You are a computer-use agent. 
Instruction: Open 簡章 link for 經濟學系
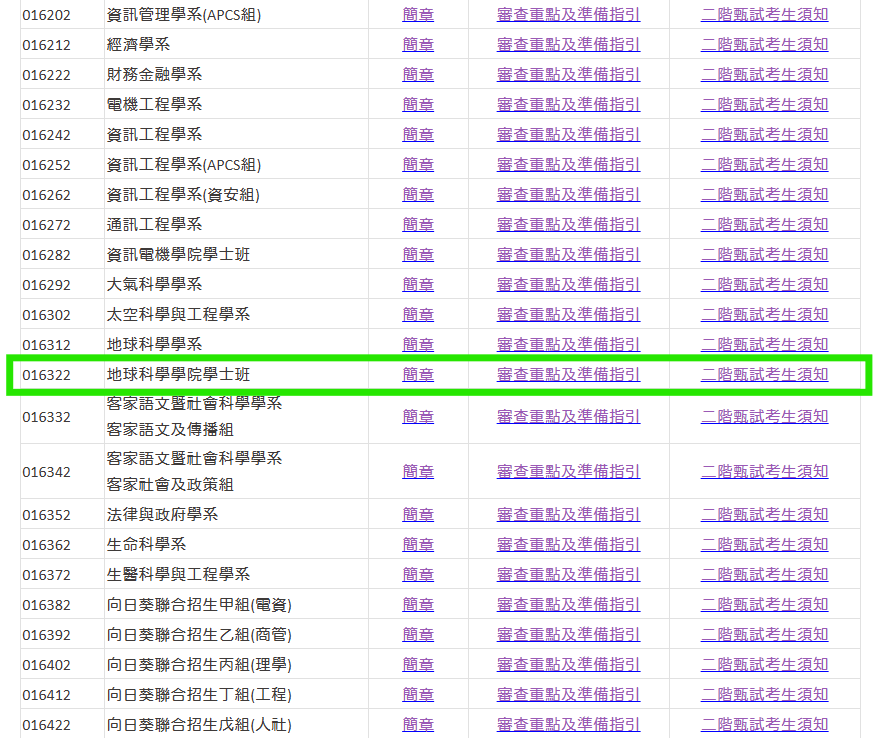[x=418, y=45]
